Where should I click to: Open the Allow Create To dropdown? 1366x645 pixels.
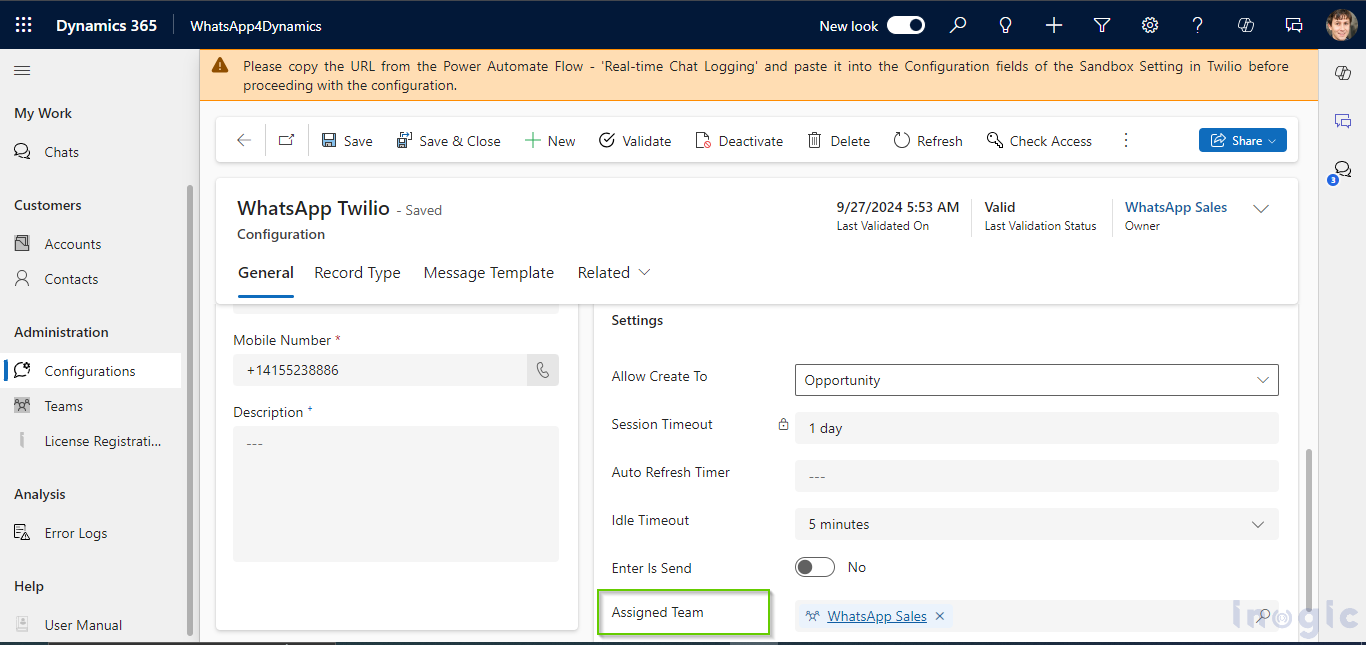1036,380
